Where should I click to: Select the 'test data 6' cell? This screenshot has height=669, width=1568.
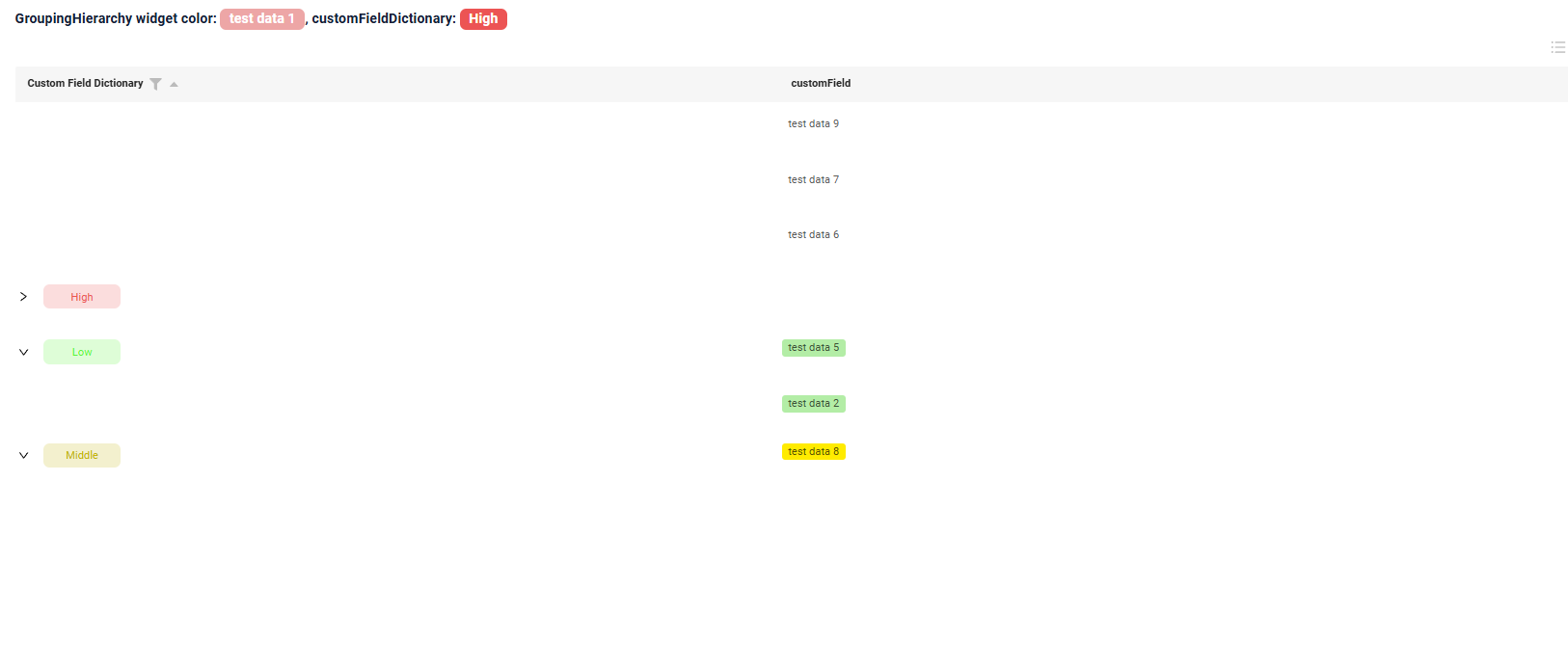coord(813,235)
